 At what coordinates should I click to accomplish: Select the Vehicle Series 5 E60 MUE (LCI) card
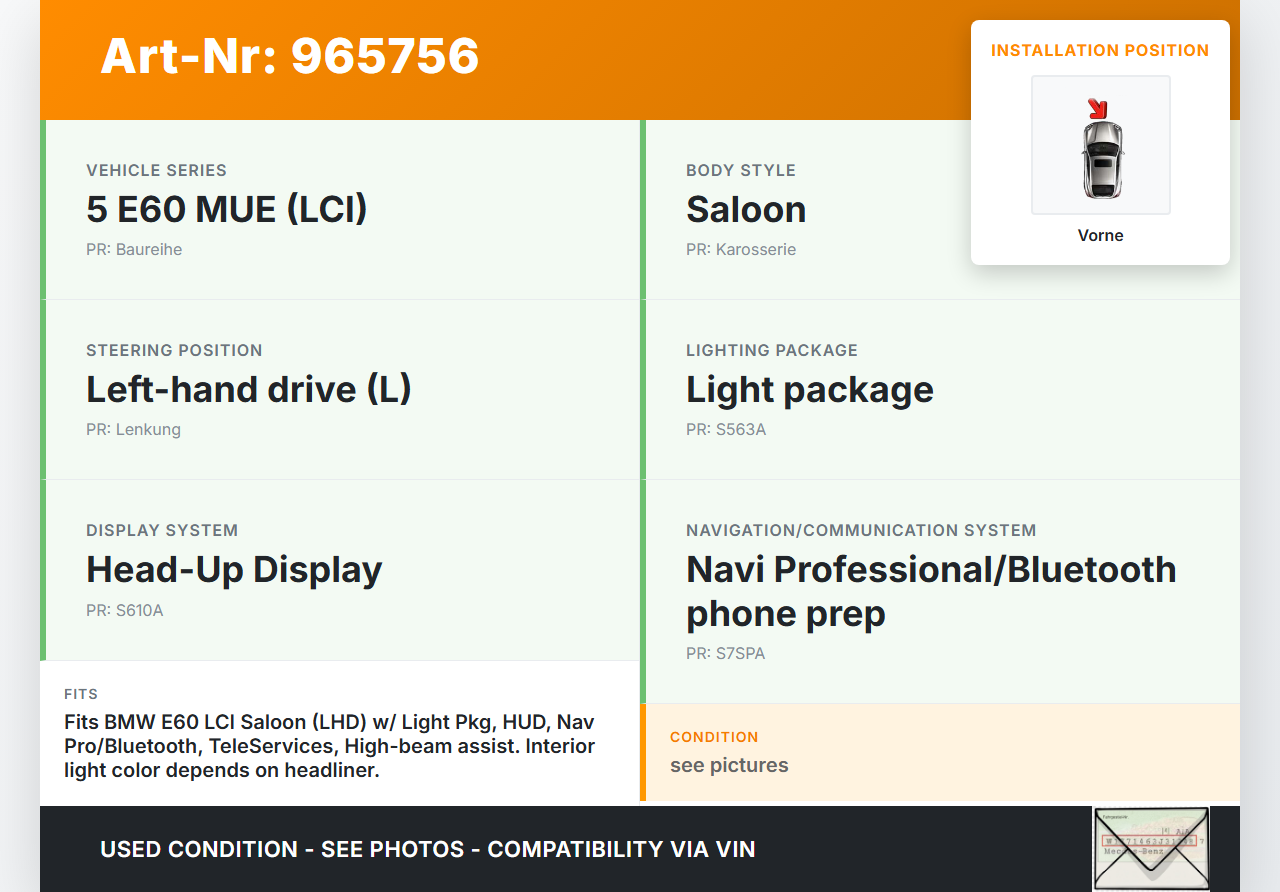(x=340, y=209)
